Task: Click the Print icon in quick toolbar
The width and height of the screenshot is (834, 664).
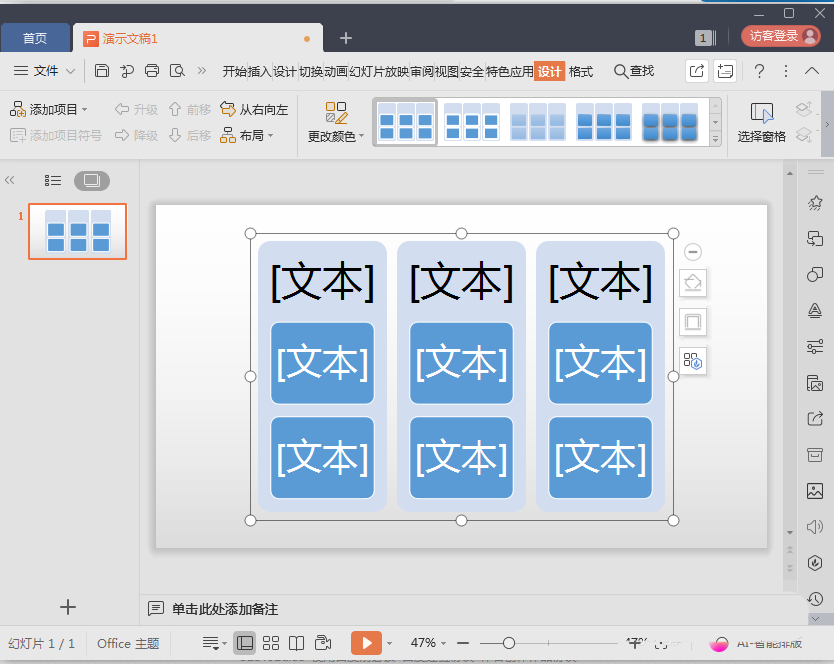Action: point(152,71)
